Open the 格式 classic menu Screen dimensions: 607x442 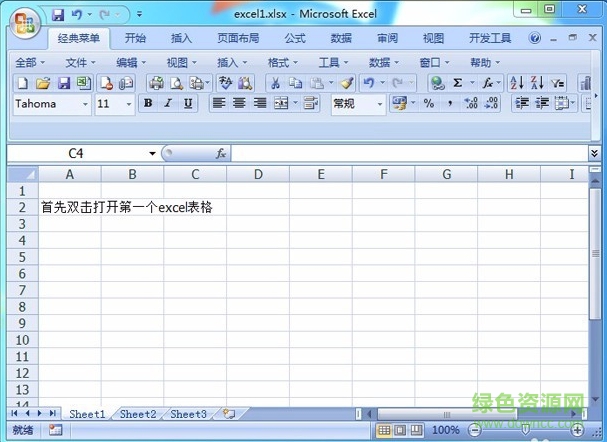283,63
